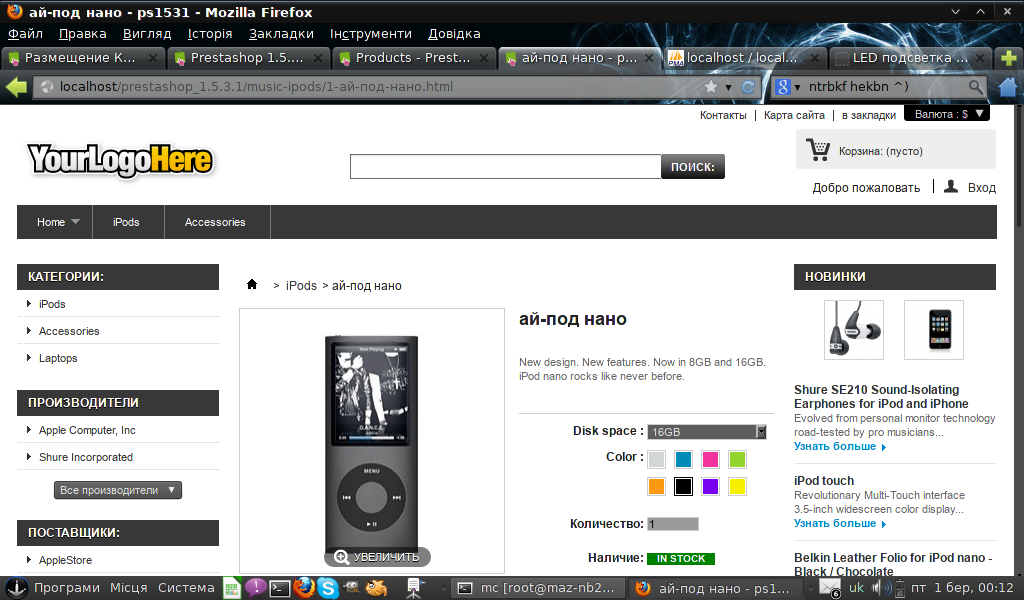Click the YourLogoHere logo
The image size is (1024, 600).
(120, 160)
